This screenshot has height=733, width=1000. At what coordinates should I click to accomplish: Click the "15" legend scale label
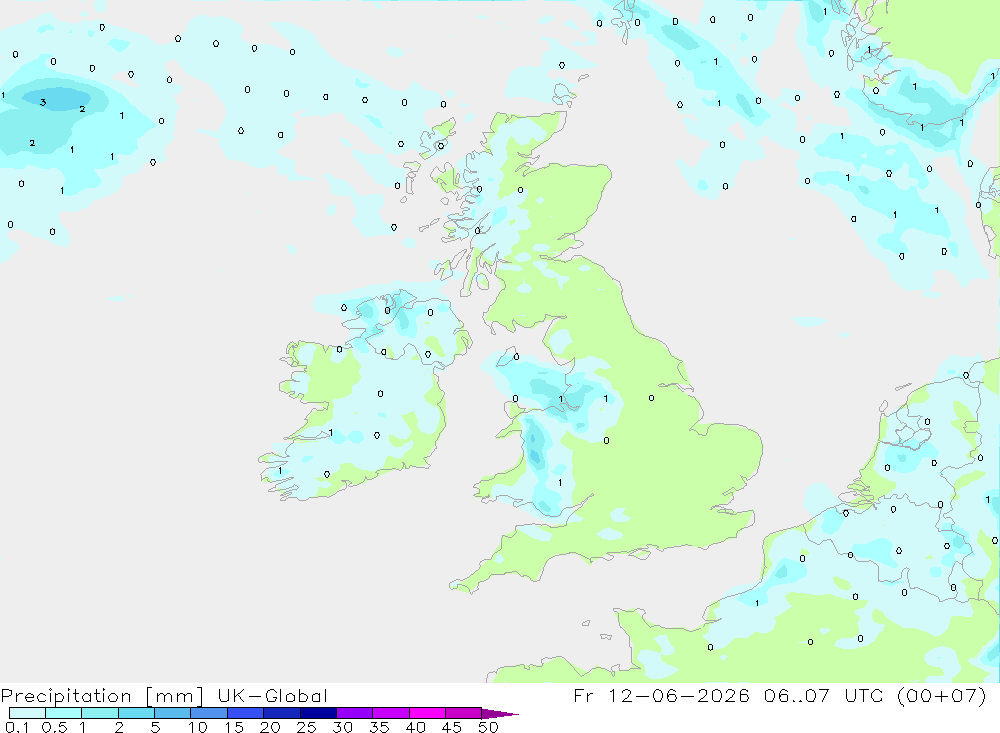pos(234,727)
